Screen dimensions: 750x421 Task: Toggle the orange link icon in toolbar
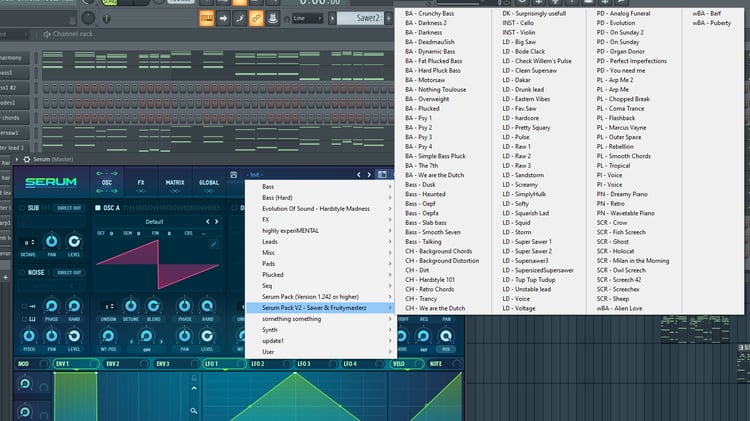point(256,19)
